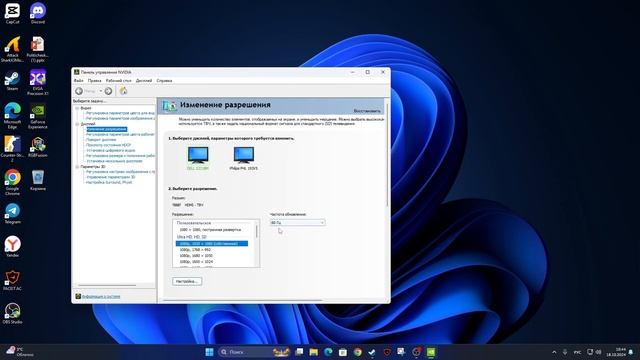Open Google Chrome desktop icon
Viewport: 640px width, 360px height.
(12, 182)
